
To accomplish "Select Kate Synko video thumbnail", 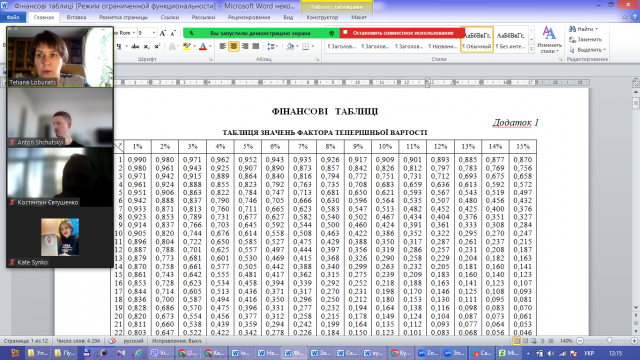I will [x=60, y=237].
